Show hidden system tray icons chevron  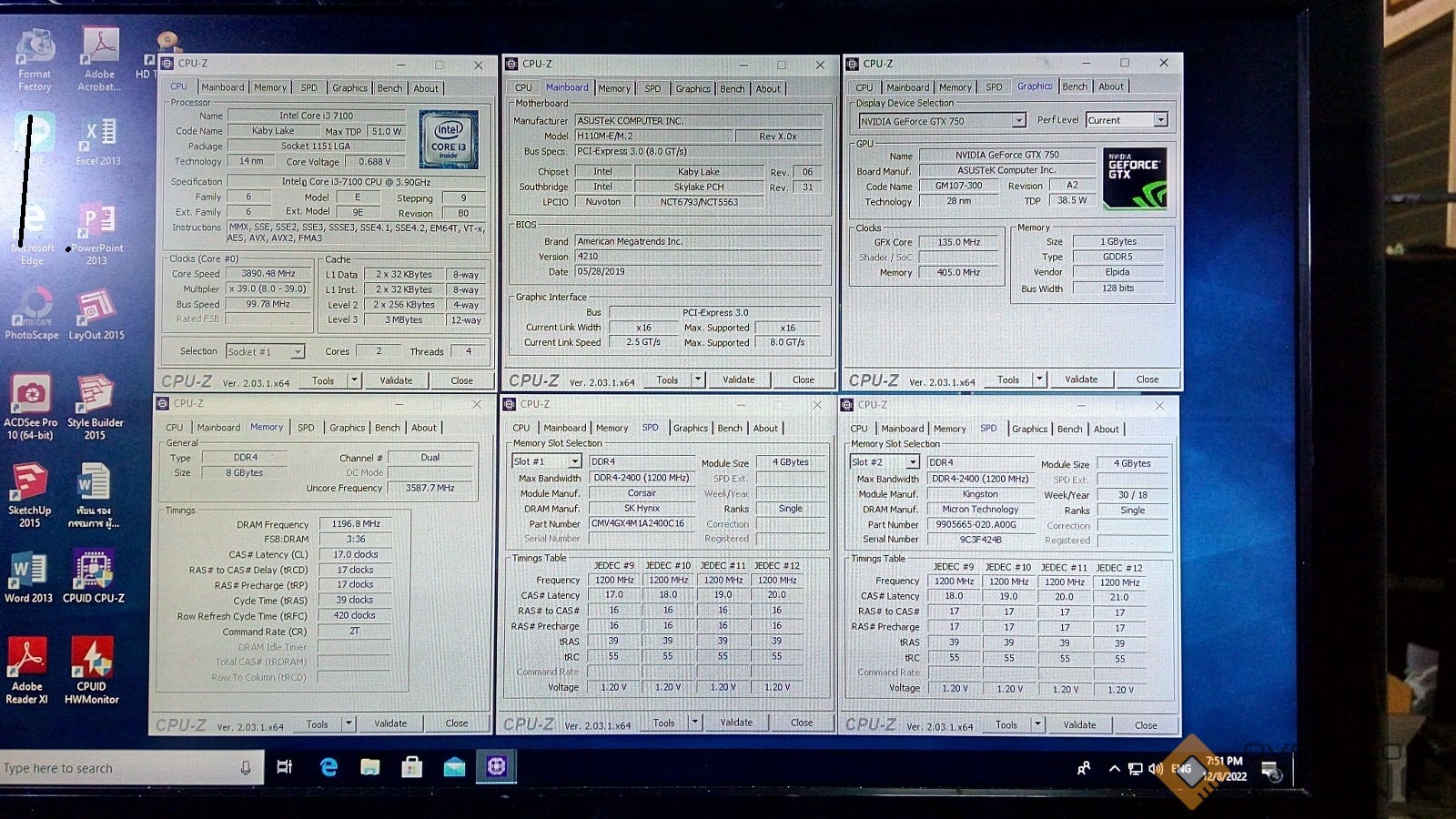pos(1114,769)
